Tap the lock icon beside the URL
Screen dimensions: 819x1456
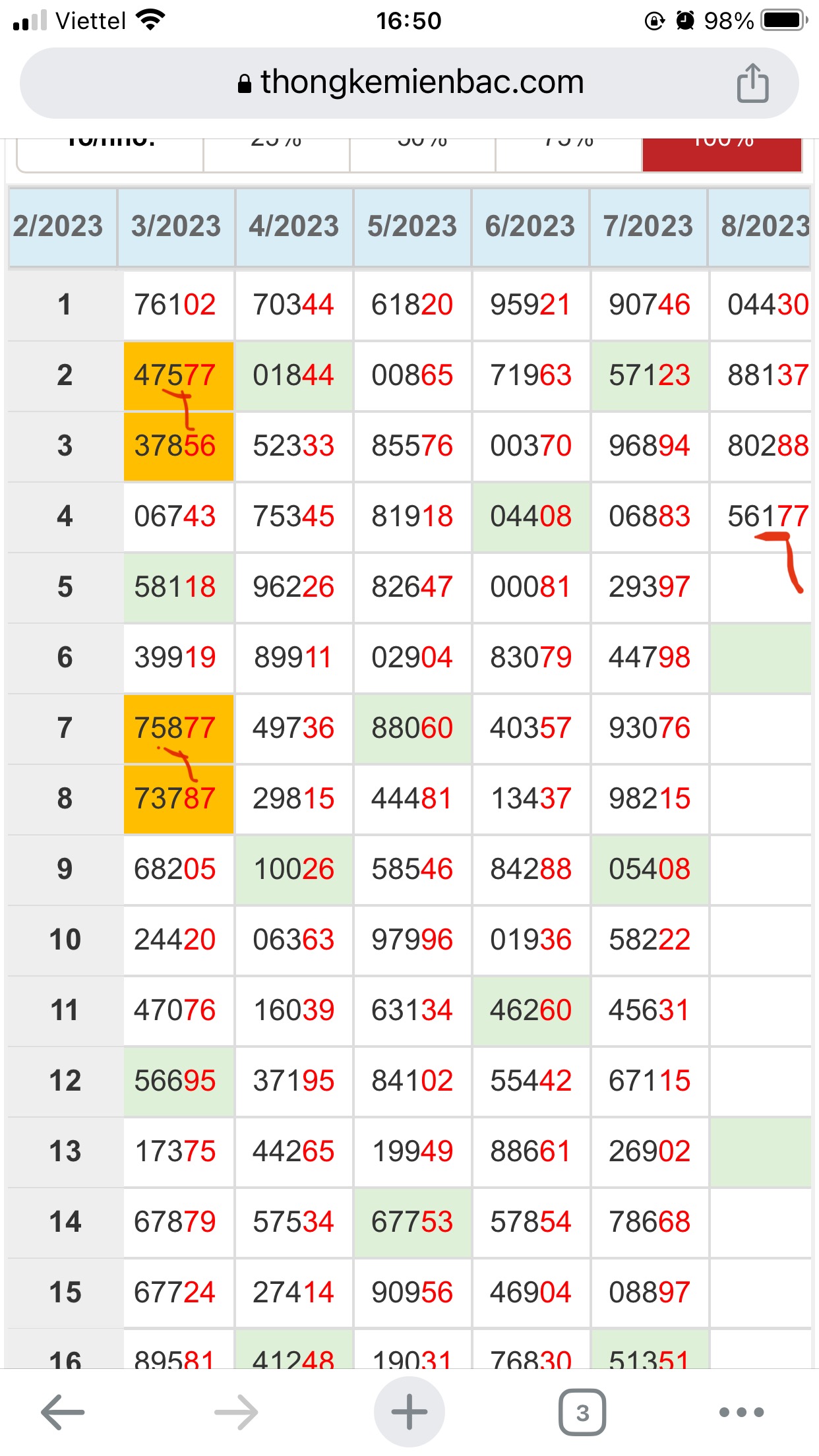pyautogui.click(x=245, y=84)
